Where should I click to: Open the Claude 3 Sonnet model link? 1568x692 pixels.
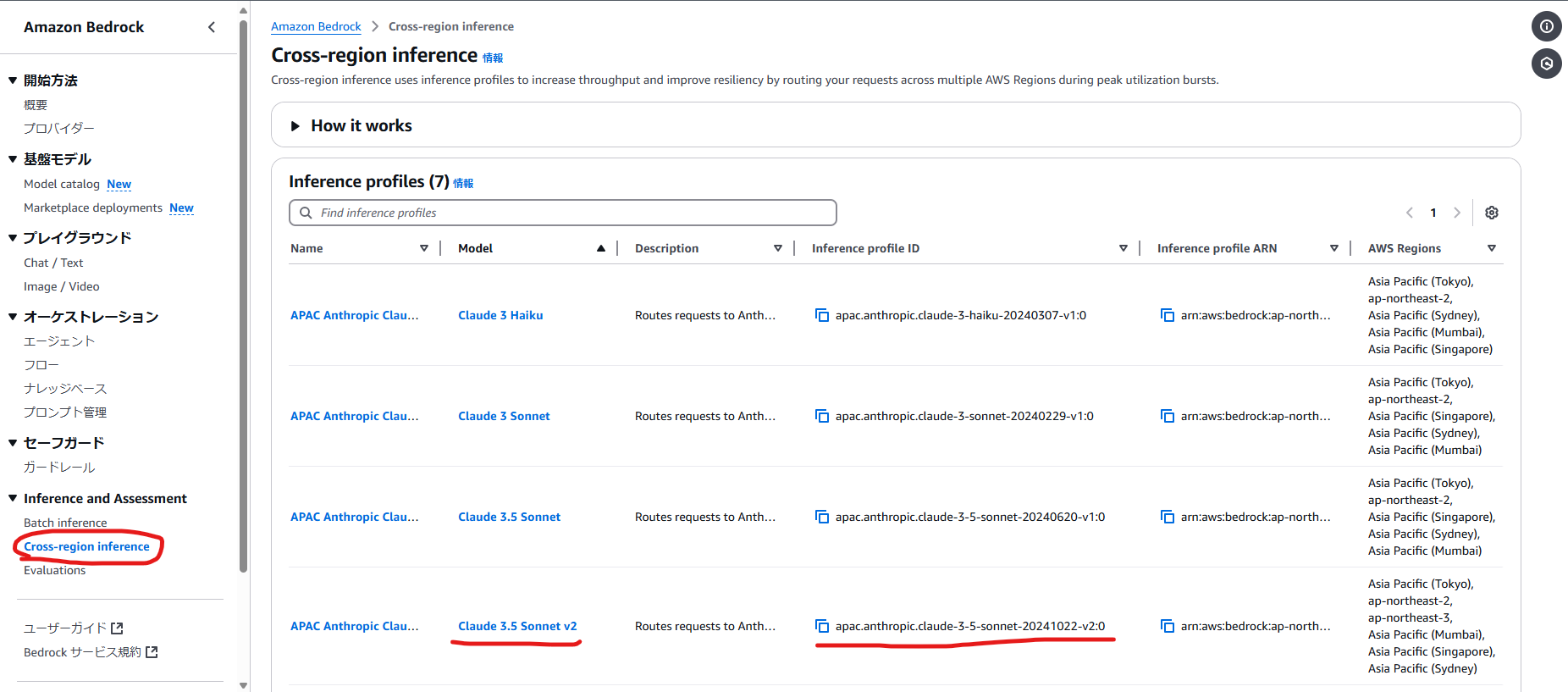tap(504, 416)
